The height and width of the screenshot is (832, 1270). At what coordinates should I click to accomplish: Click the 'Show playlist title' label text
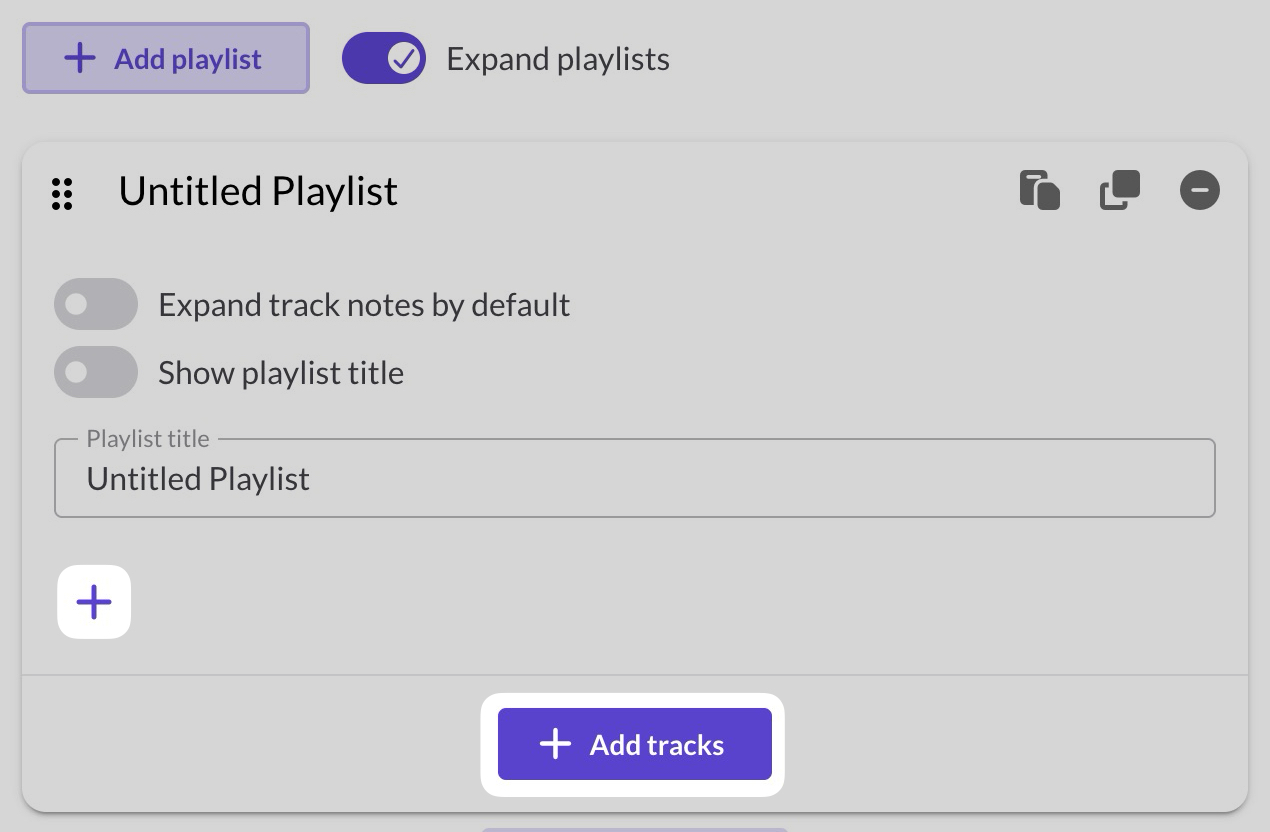(x=281, y=373)
